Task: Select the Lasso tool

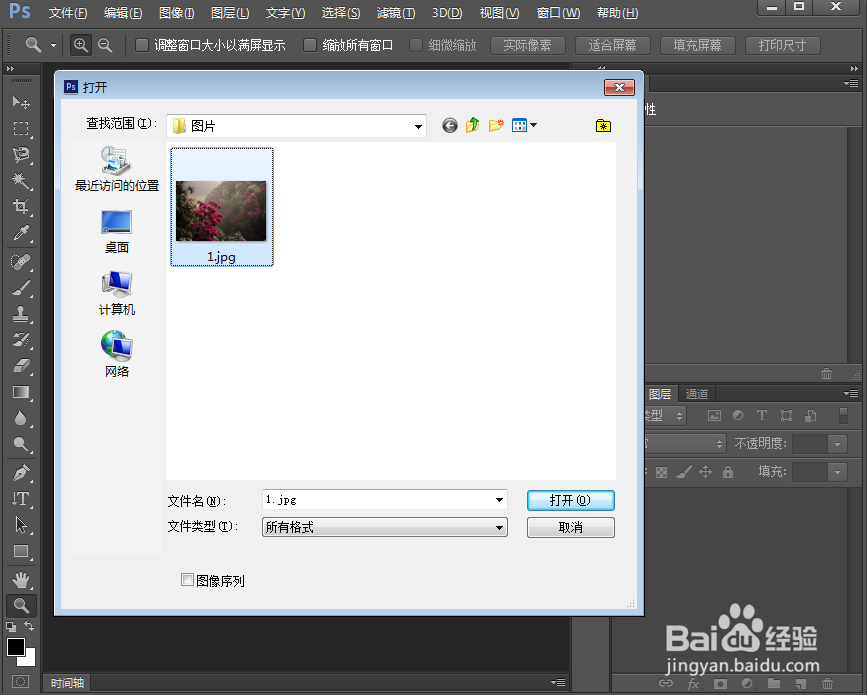Action: tap(21, 155)
